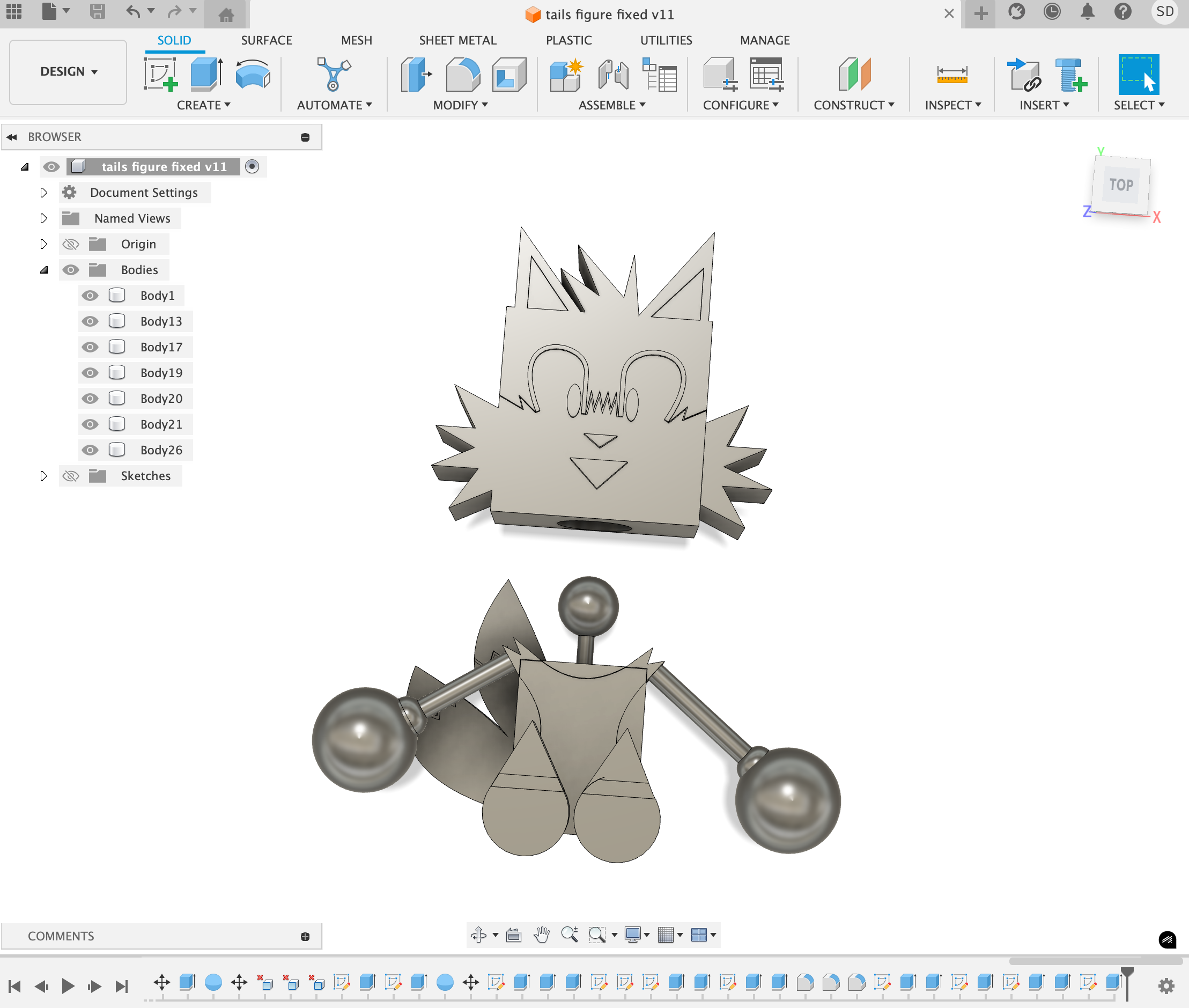Open the DESIGN workspace dropdown
The width and height of the screenshot is (1189, 1008).
pos(68,71)
